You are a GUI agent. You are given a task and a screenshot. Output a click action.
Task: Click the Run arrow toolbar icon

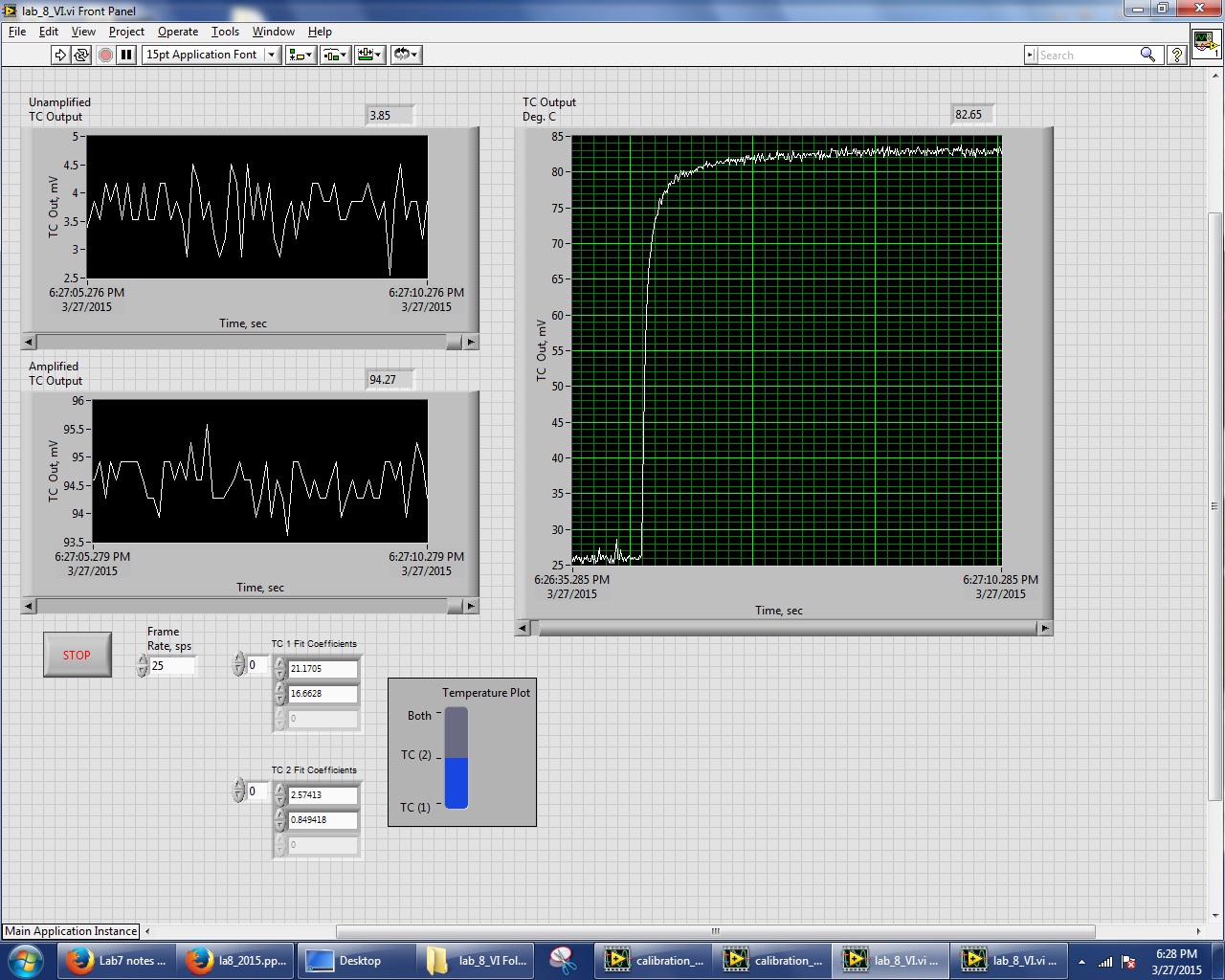60,55
